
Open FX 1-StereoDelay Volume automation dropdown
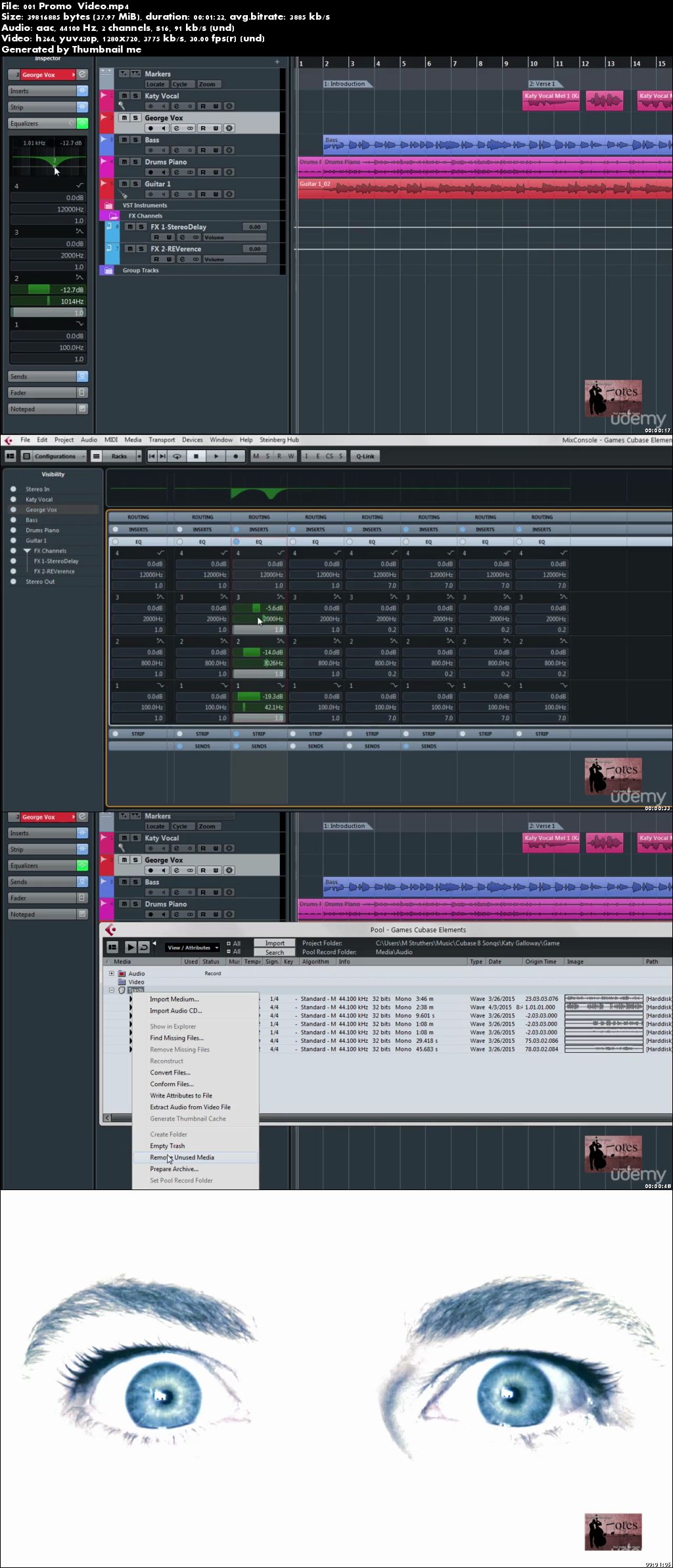234,237
